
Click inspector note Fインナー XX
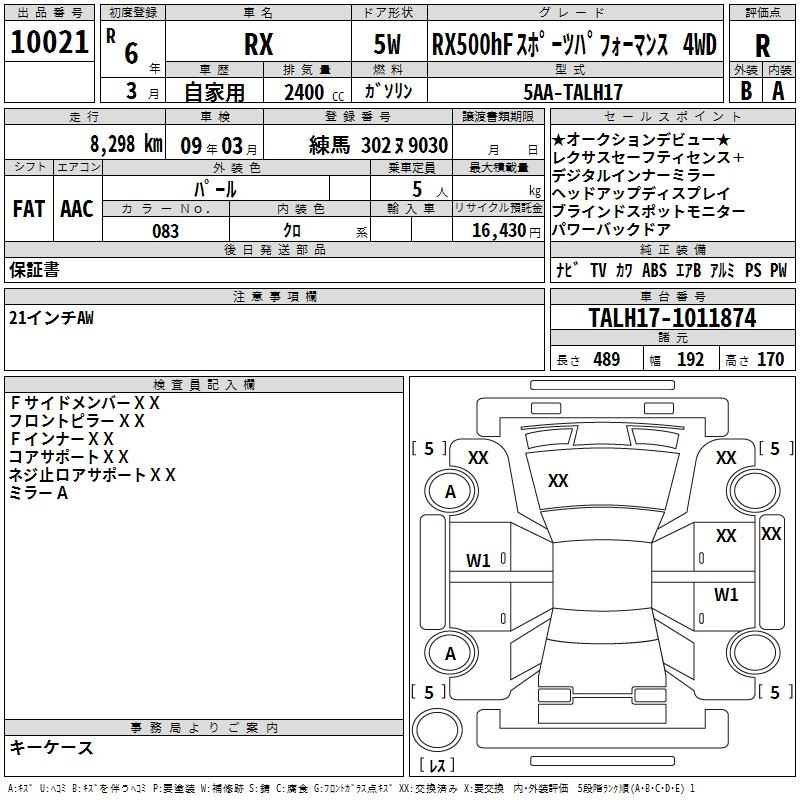click(x=62, y=439)
